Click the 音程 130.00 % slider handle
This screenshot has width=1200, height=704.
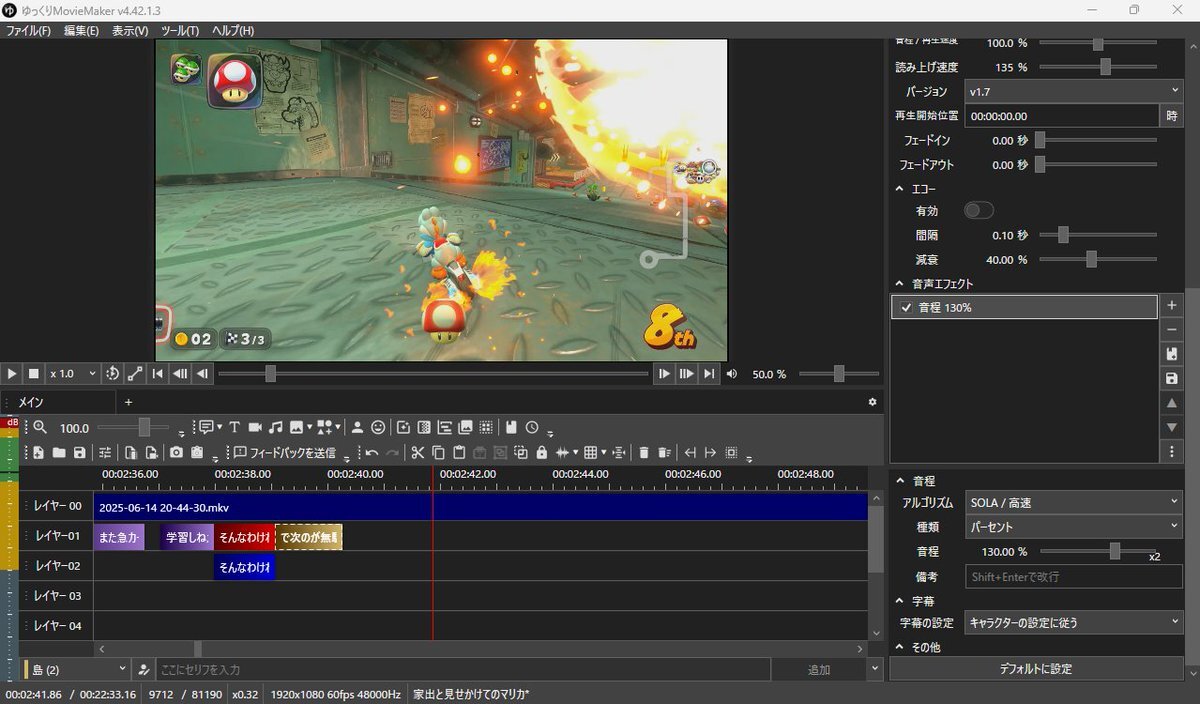(1115, 551)
